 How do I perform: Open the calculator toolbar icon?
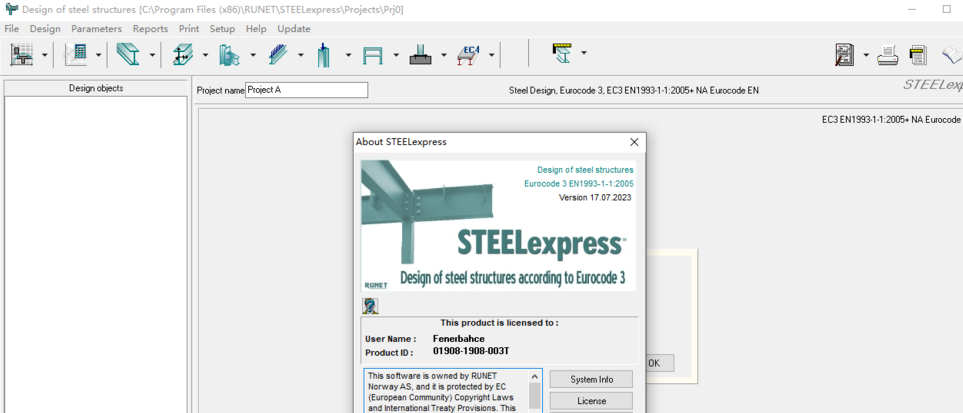(76, 55)
